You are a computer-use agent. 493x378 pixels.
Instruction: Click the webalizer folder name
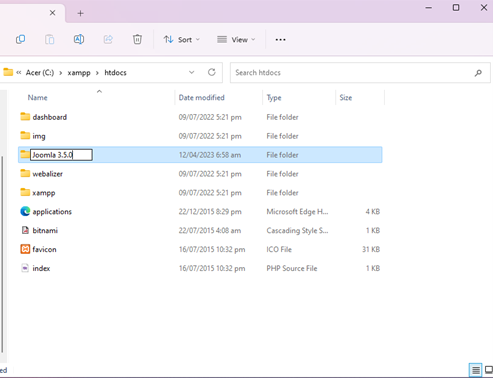click(47, 174)
